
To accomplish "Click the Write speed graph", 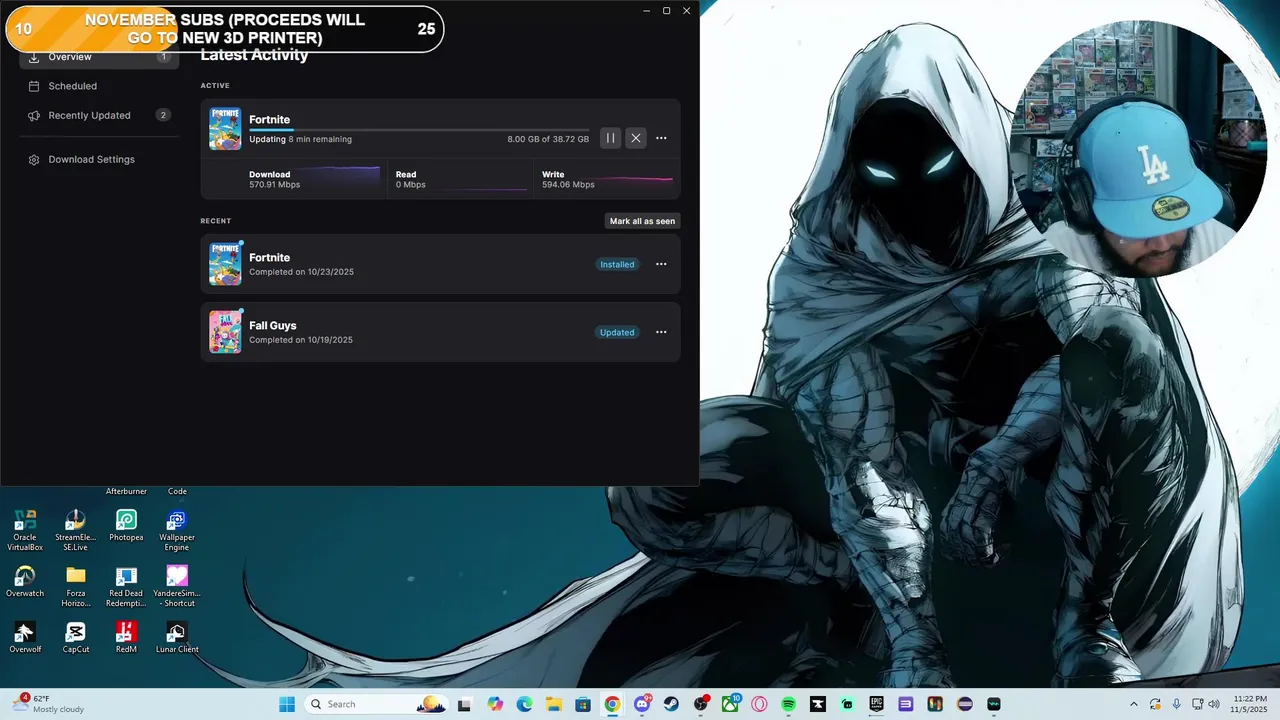I will coord(636,179).
